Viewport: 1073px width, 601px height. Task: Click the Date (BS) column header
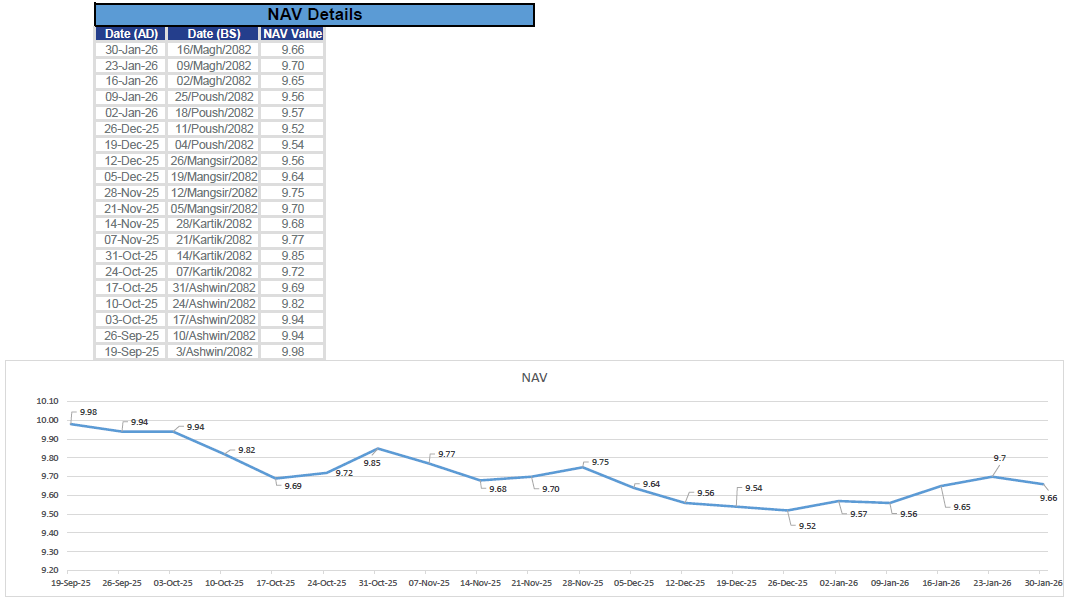[212, 33]
